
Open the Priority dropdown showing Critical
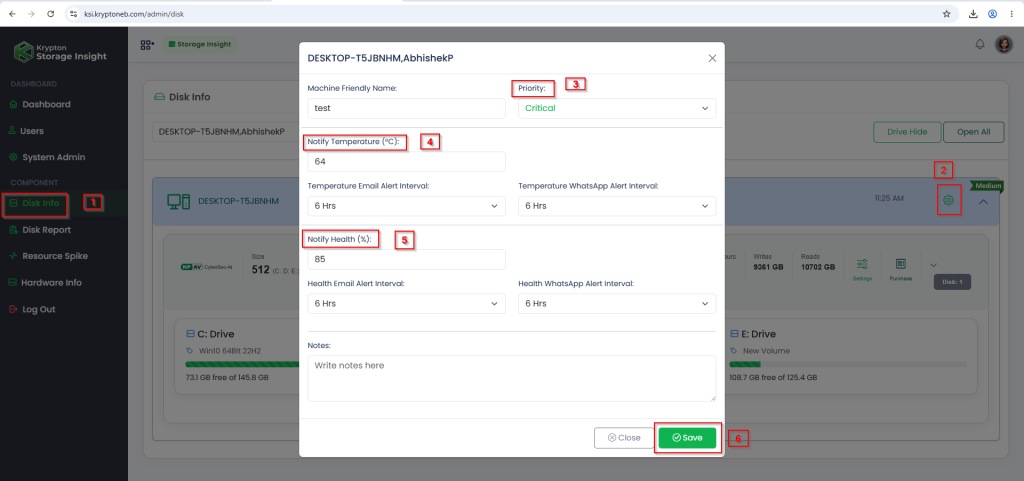(x=617, y=108)
